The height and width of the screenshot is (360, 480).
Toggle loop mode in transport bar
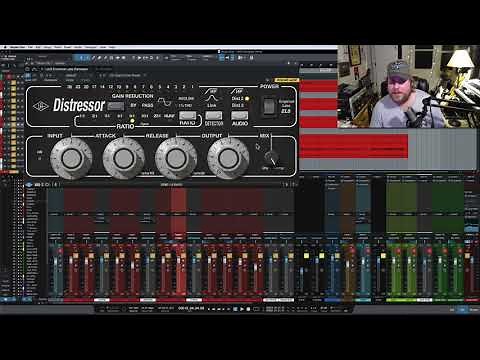tap(256, 309)
